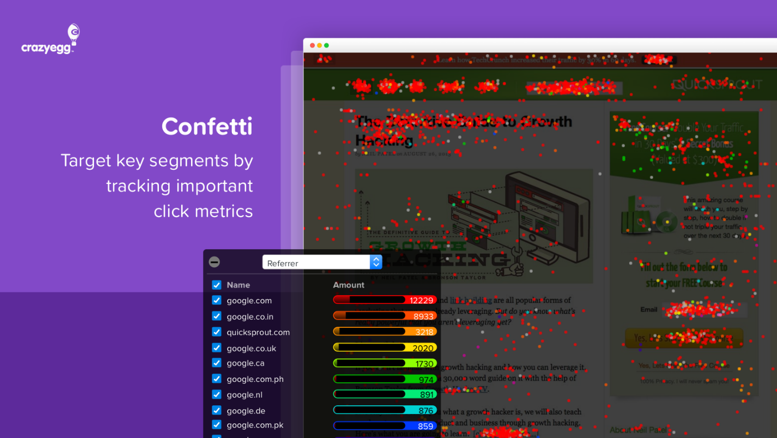Uncheck the google.co.in referrer checkbox
Screen dimensions: 777x439
tap(217, 316)
